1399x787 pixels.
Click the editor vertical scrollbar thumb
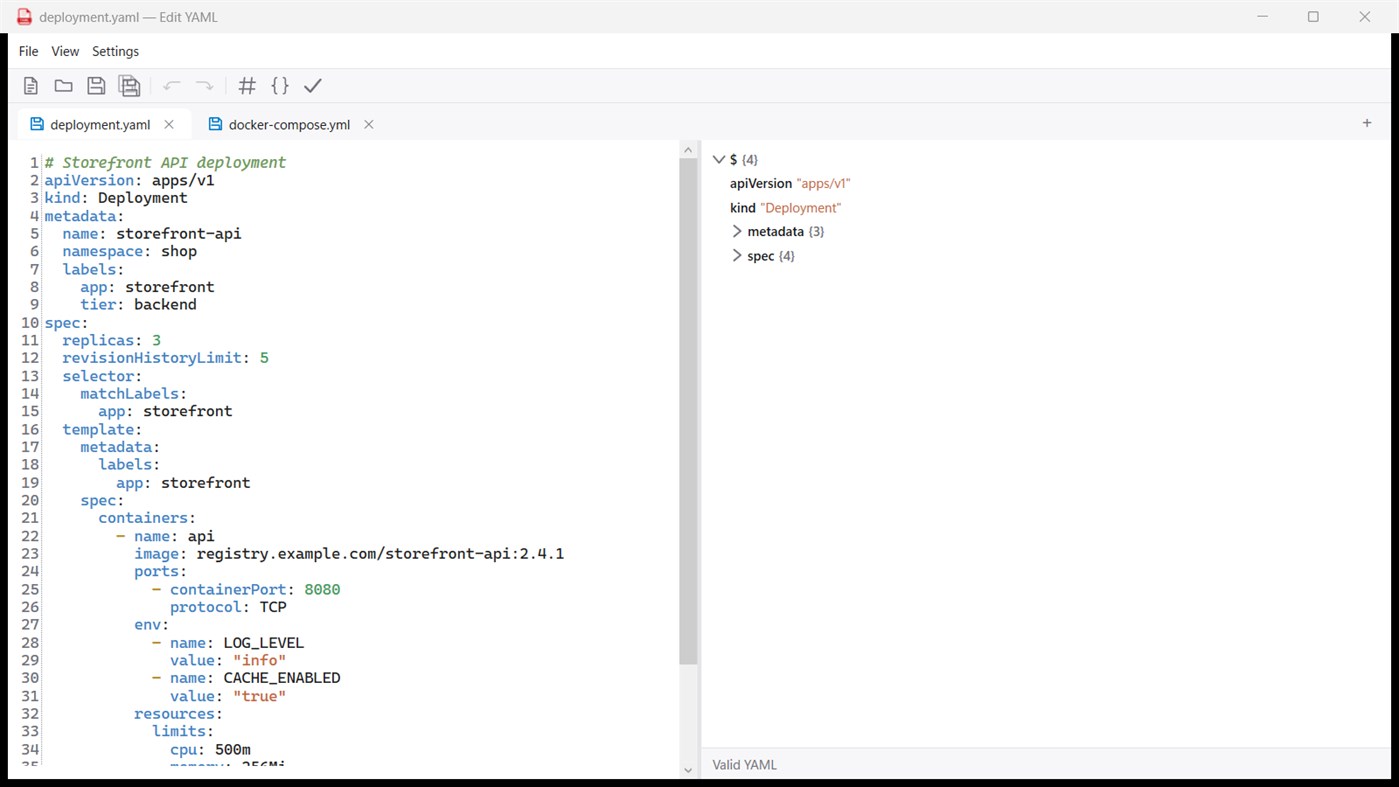pyautogui.click(x=688, y=412)
